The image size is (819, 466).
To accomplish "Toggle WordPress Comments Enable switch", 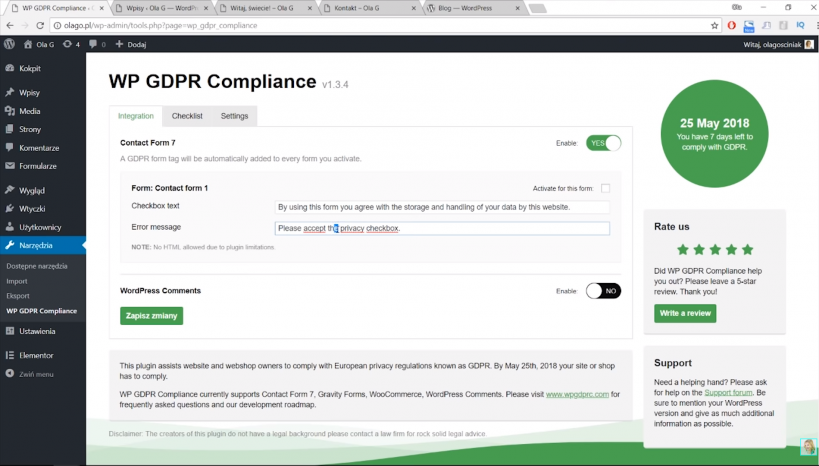I will [603, 291].
